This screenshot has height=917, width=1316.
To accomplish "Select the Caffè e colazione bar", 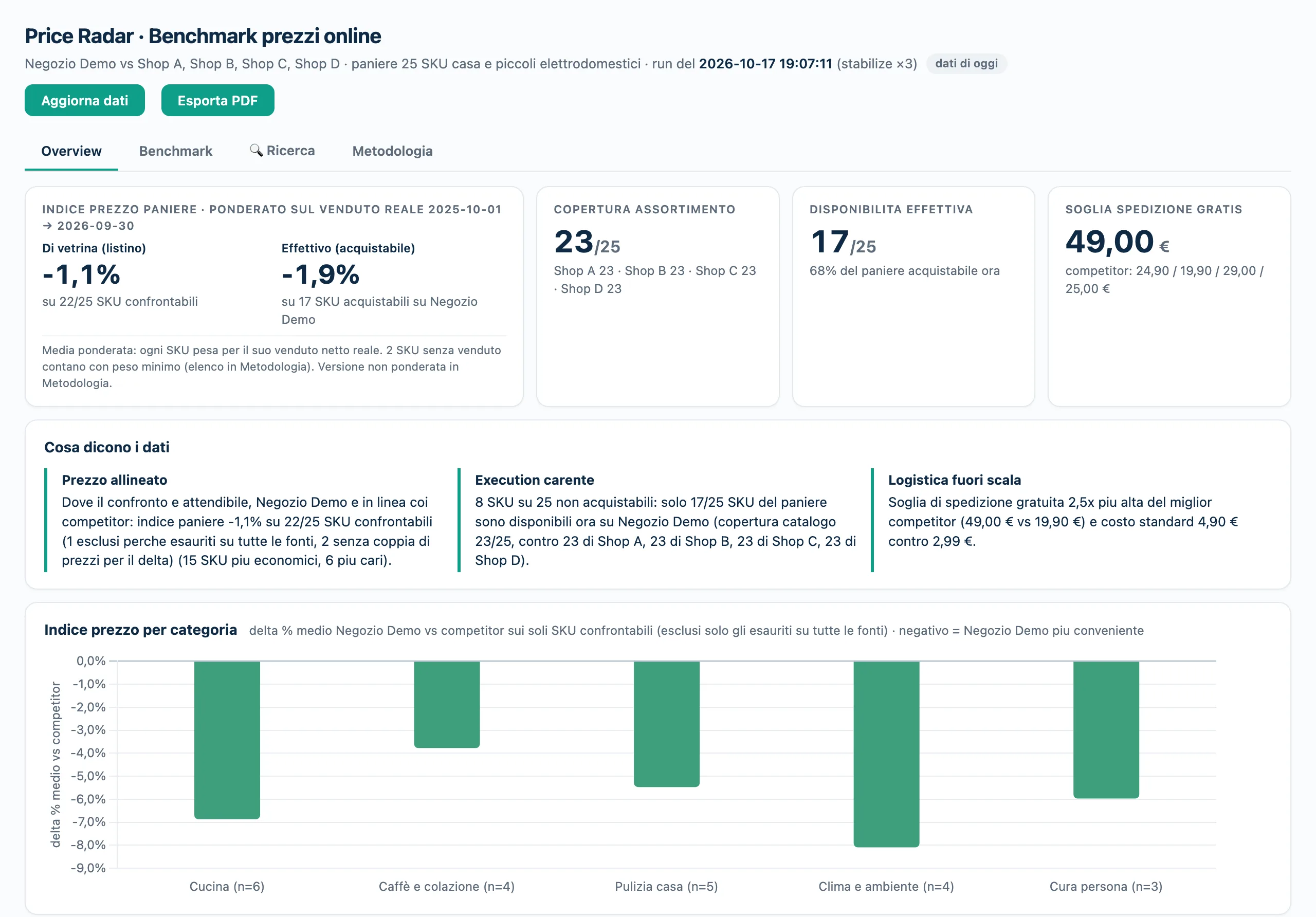I will click(x=447, y=704).
